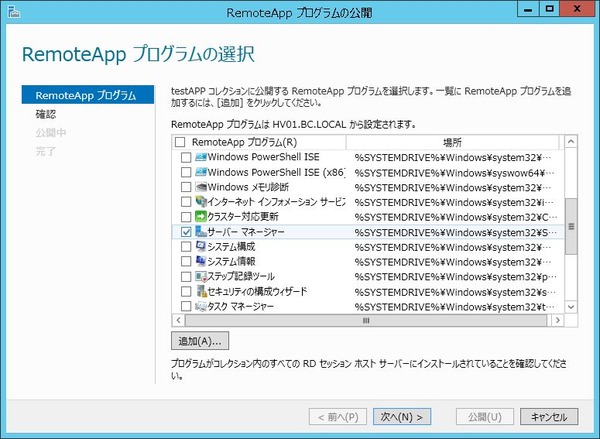Click the scroll down arrow of program list
The height and width of the screenshot is (439, 600).
pos(571,307)
